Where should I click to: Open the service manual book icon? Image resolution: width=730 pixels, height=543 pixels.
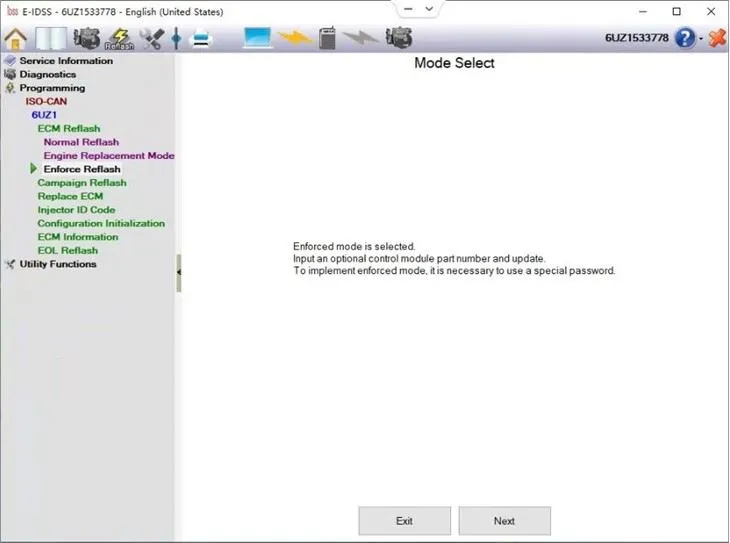click(x=51, y=38)
